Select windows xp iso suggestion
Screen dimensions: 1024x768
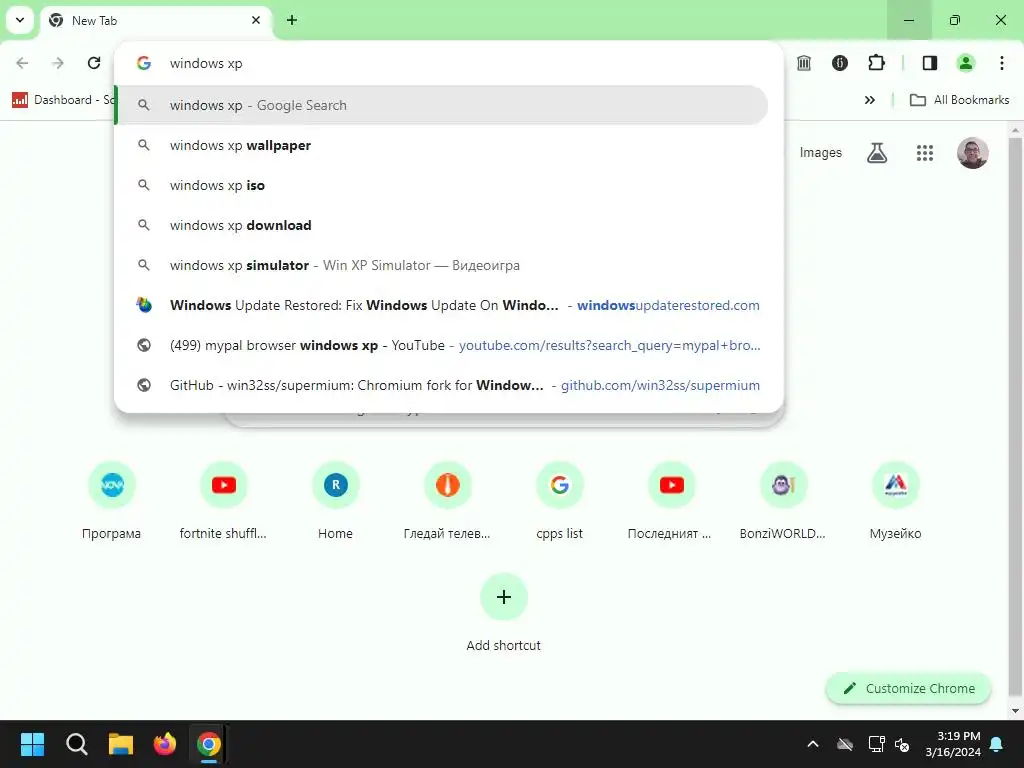pyautogui.click(x=441, y=185)
